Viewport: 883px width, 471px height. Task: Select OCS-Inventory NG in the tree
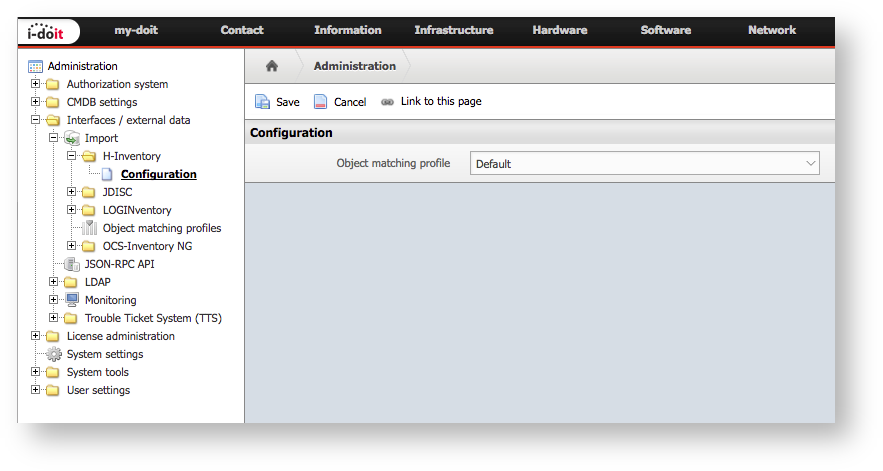point(147,246)
